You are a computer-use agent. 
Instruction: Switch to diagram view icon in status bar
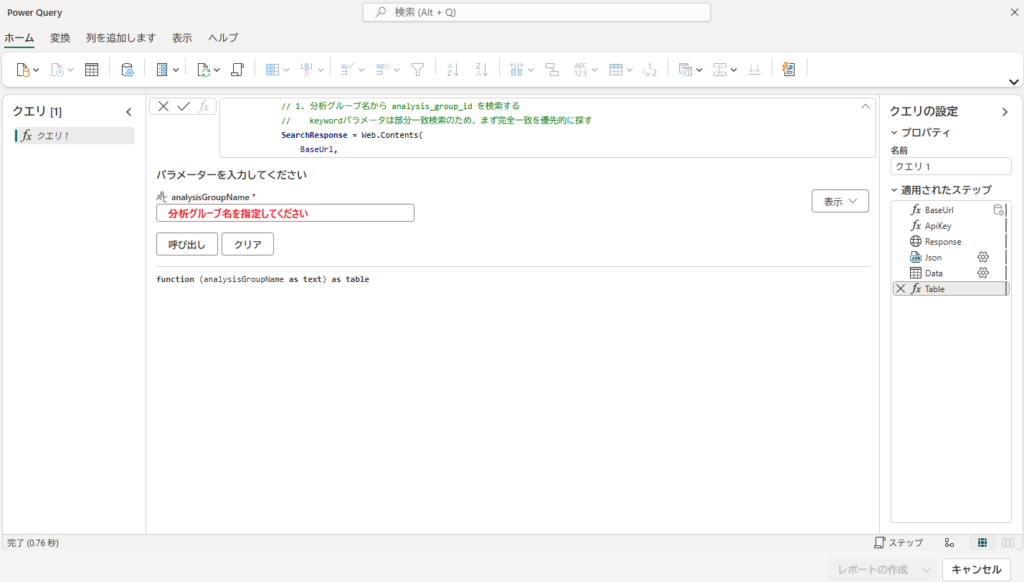[949, 543]
